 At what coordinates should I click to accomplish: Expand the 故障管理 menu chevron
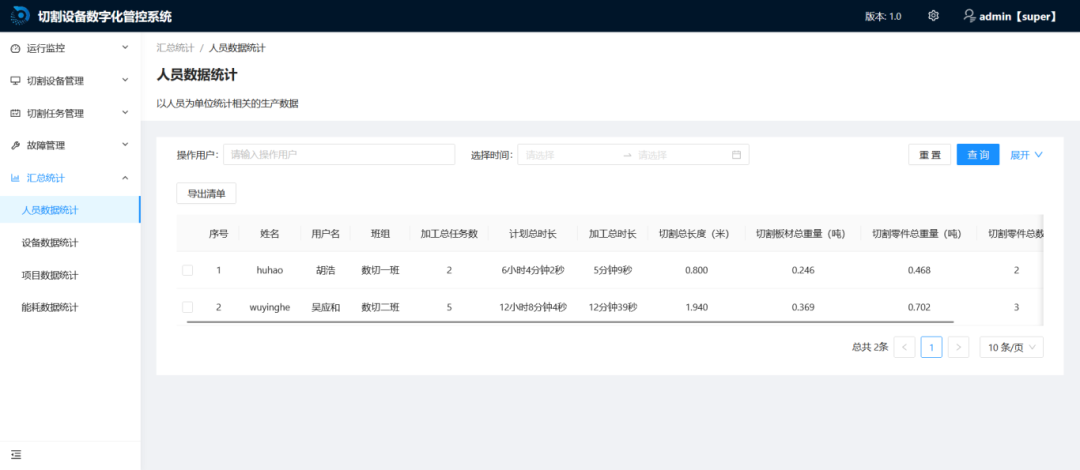tap(125, 145)
